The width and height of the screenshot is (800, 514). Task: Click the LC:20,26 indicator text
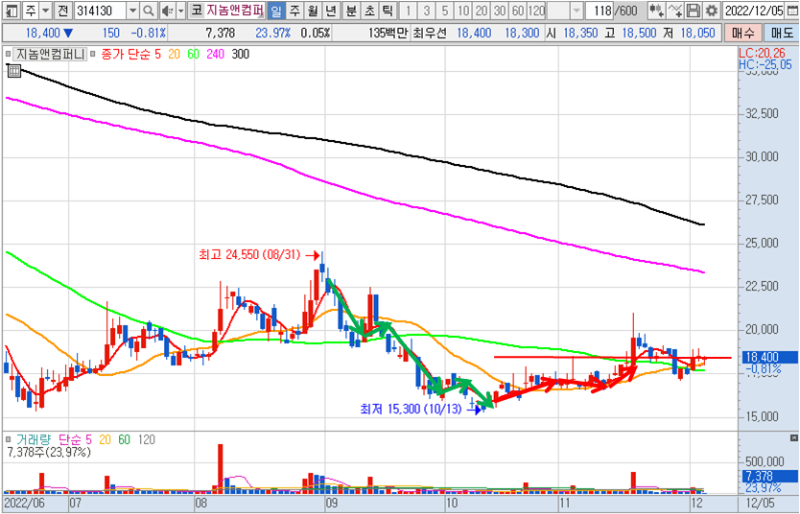(764, 53)
